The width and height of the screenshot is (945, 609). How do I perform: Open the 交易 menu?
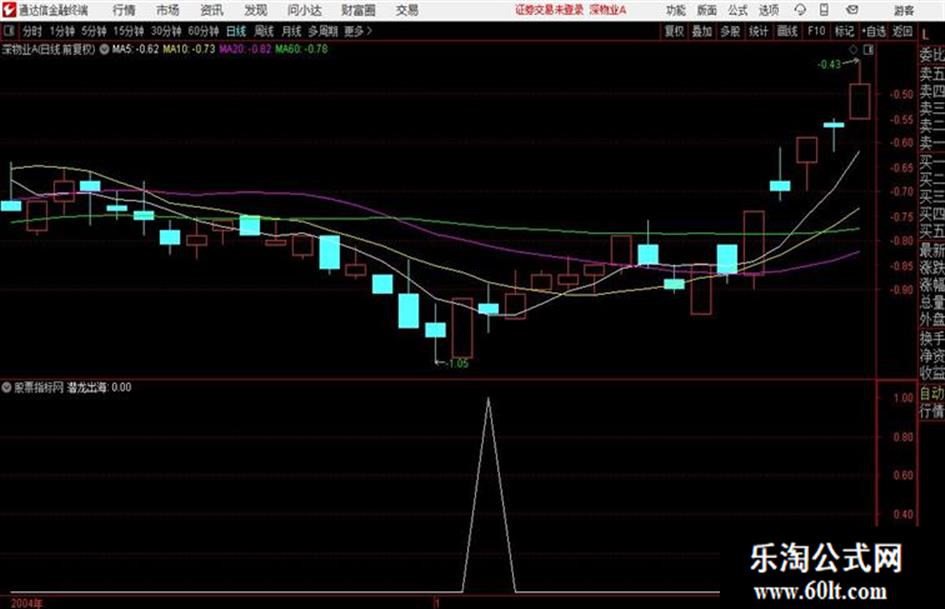pos(407,10)
